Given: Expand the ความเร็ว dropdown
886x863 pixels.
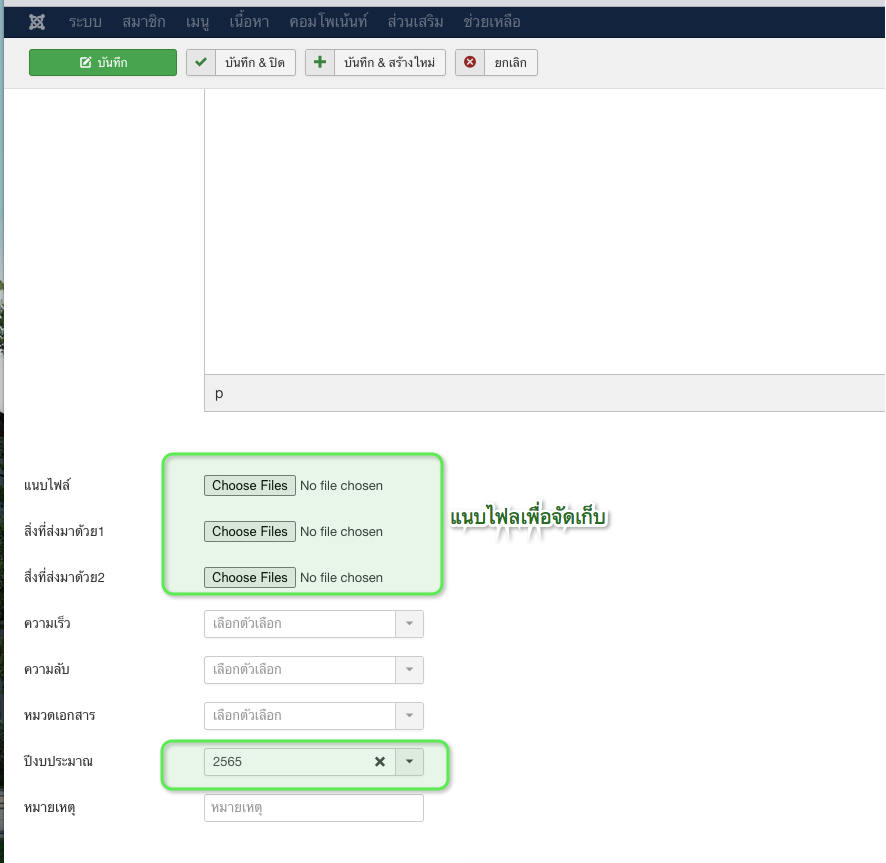Looking at the screenshot, I should click(313, 624).
